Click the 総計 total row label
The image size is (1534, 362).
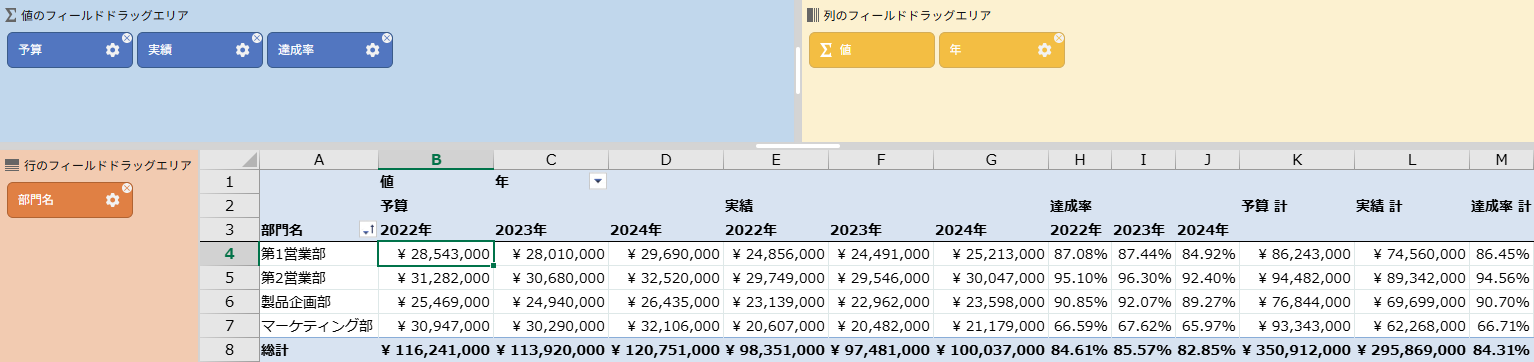pos(319,350)
